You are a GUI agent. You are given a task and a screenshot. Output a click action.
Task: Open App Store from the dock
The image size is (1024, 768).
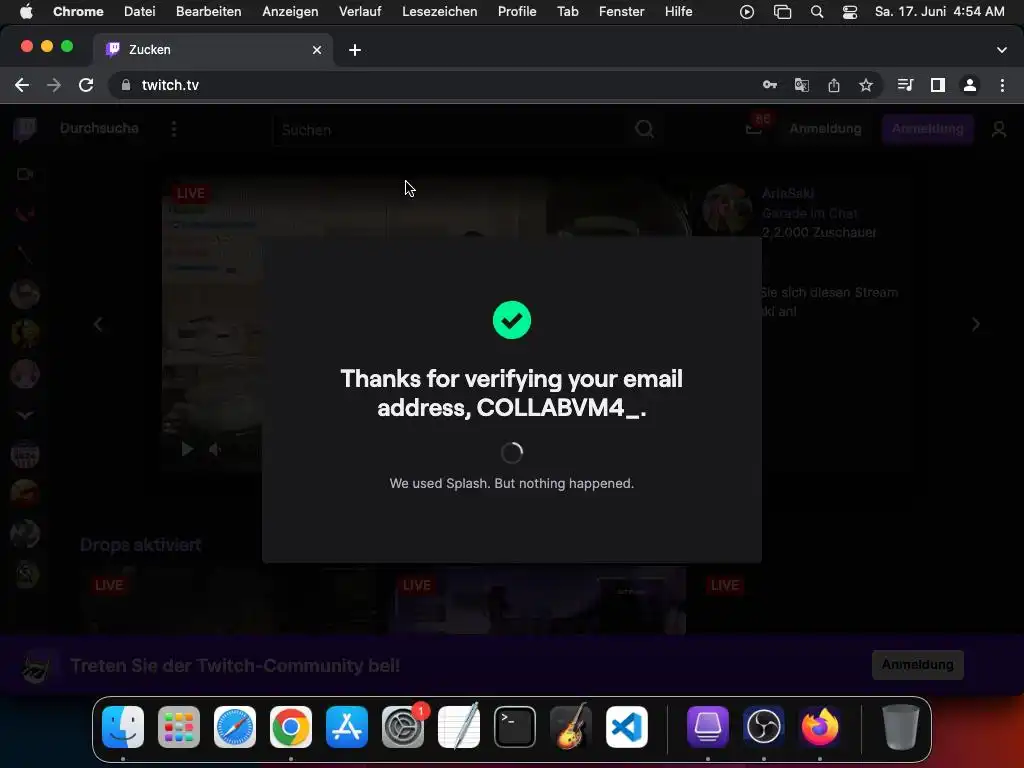tap(347, 727)
